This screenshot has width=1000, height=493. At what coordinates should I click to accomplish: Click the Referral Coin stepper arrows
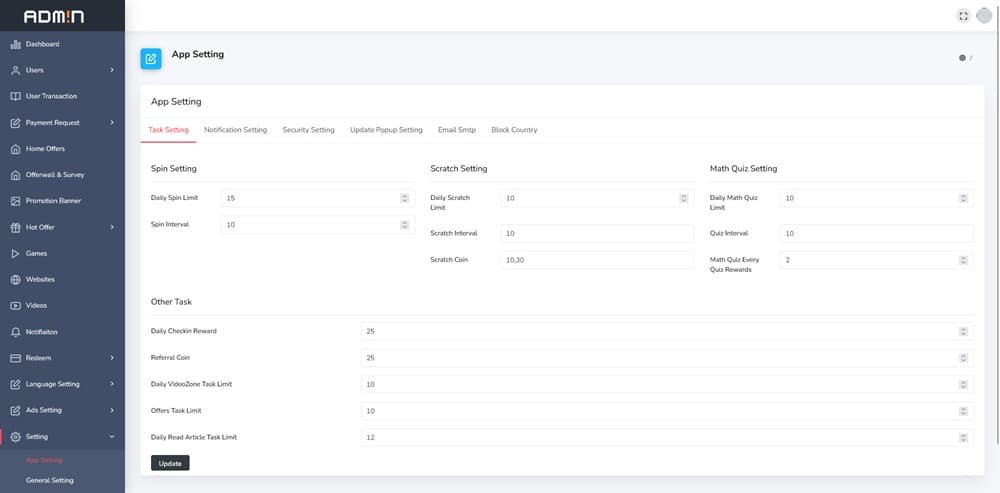coord(963,357)
